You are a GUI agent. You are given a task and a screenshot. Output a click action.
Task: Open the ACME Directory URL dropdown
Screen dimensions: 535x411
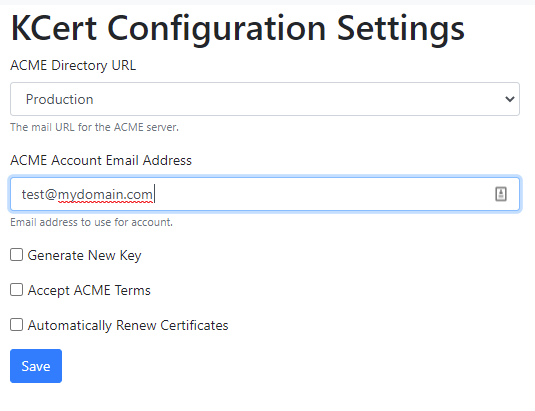[265, 99]
